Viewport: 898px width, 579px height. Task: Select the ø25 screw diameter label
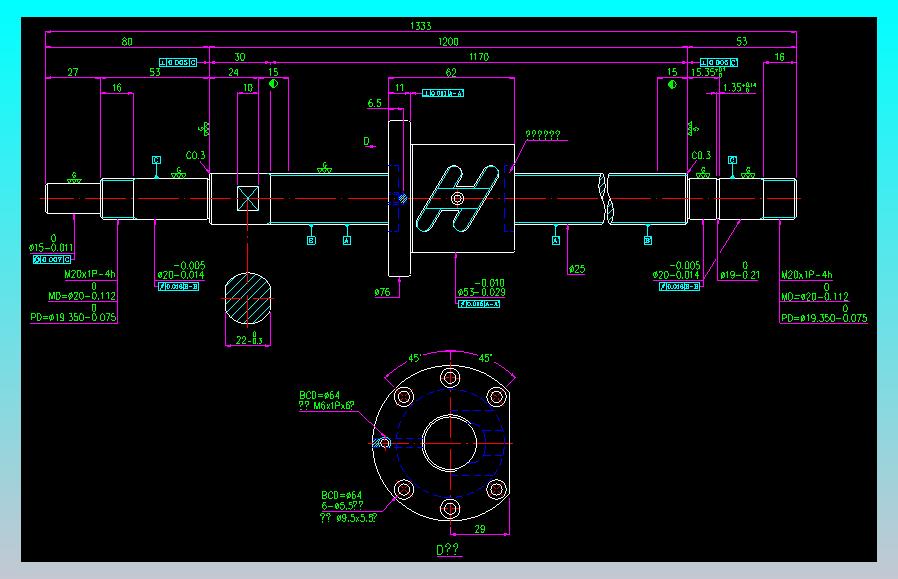(x=577, y=269)
